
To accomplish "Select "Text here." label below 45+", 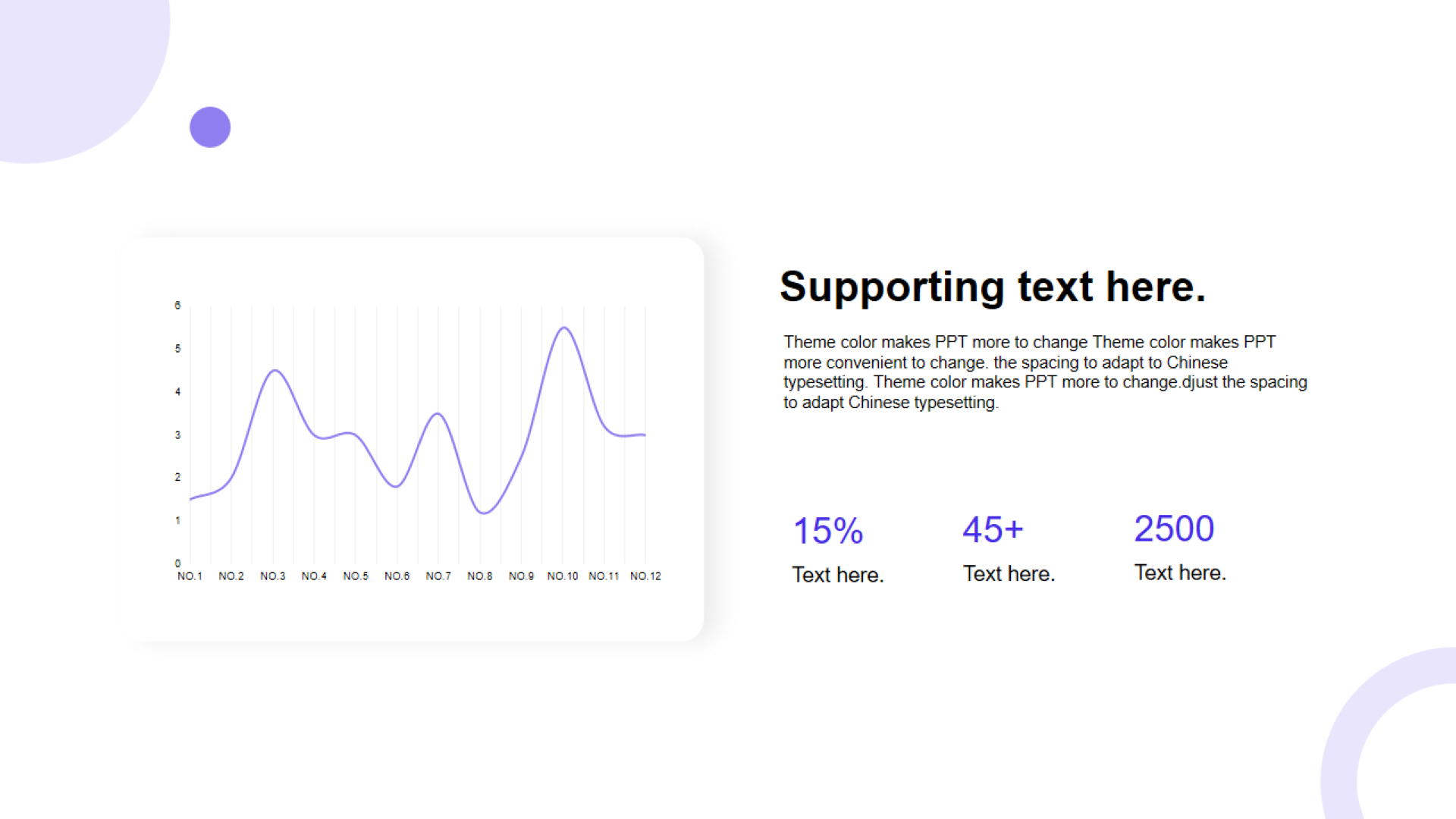I will (1009, 574).
